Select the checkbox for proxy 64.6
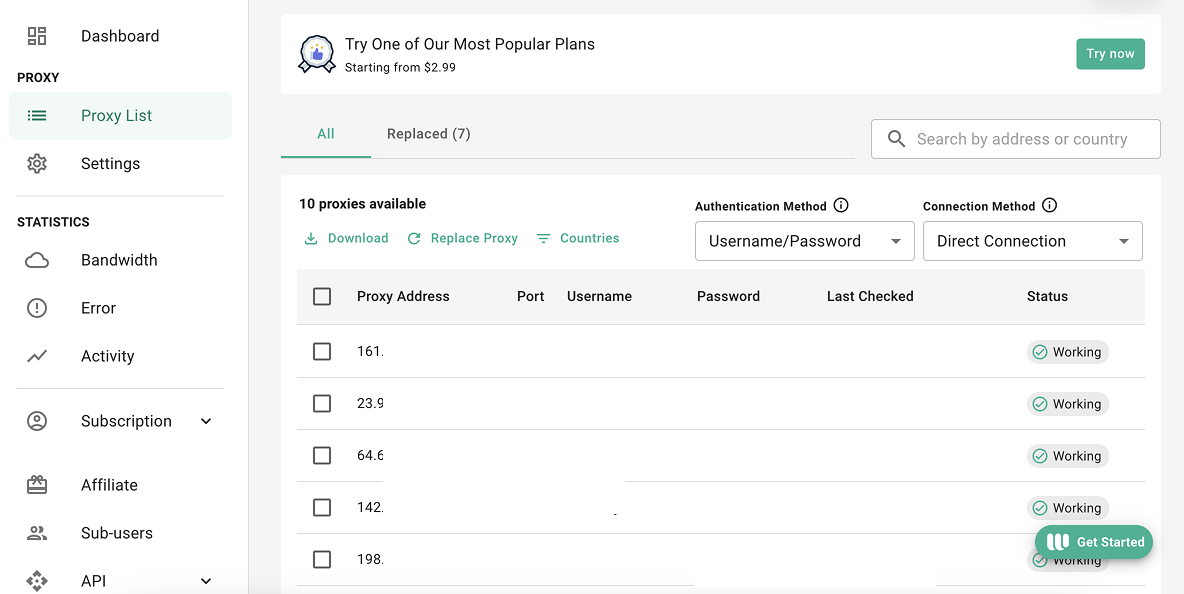Image resolution: width=1184 pixels, height=594 pixels. point(322,456)
